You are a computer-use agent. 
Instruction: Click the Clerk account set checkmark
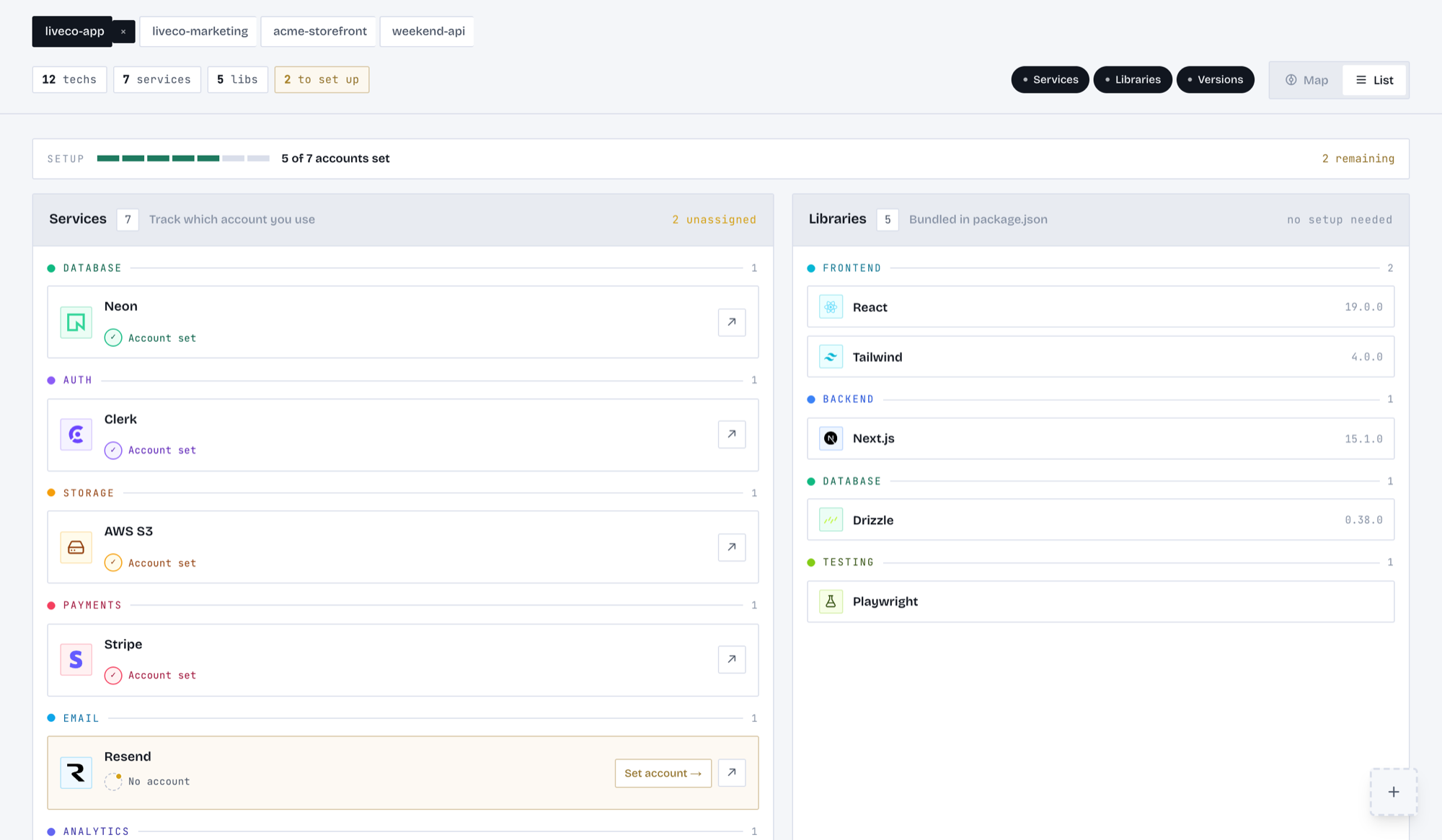point(113,450)
